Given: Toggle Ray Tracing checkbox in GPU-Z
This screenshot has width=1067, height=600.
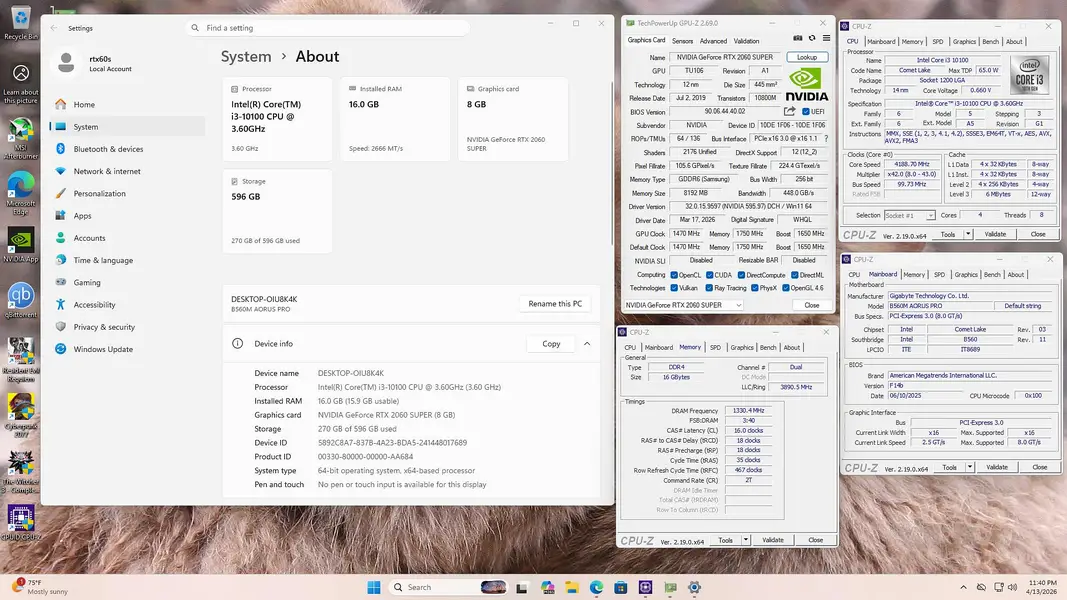Looking at the screenshot, I should click(710, 288).
